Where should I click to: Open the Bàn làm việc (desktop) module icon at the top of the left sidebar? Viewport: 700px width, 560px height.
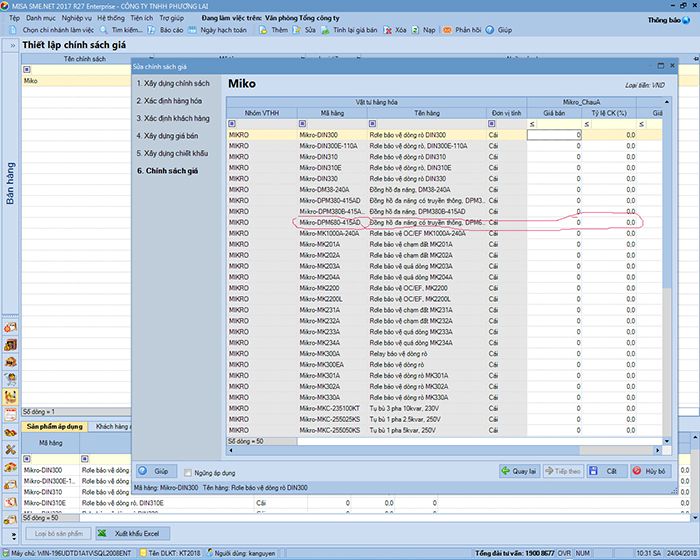pyautogui.click(x=10, y=327)
